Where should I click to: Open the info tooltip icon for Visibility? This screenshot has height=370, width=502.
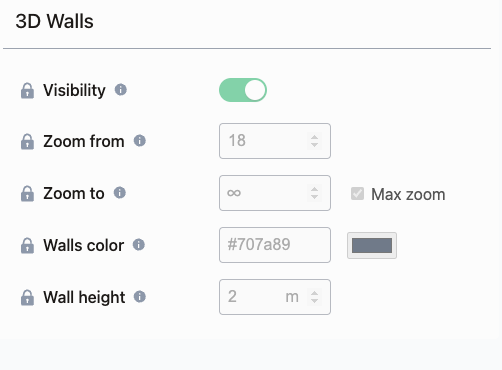click(121, 89)
